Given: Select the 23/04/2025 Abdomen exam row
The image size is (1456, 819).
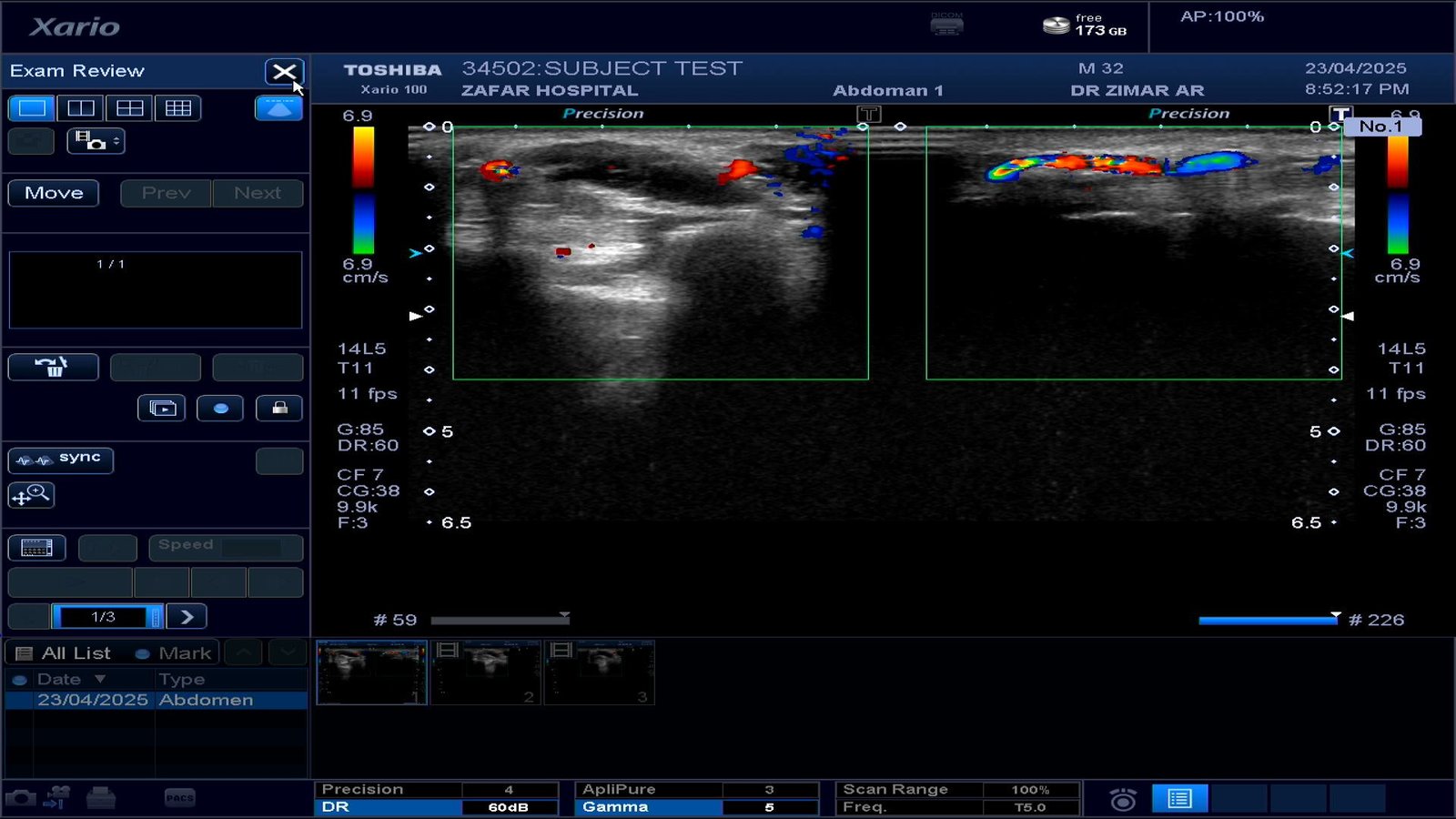Looking at the screenshot, I should pyautogui.click(x=155, y=700).
